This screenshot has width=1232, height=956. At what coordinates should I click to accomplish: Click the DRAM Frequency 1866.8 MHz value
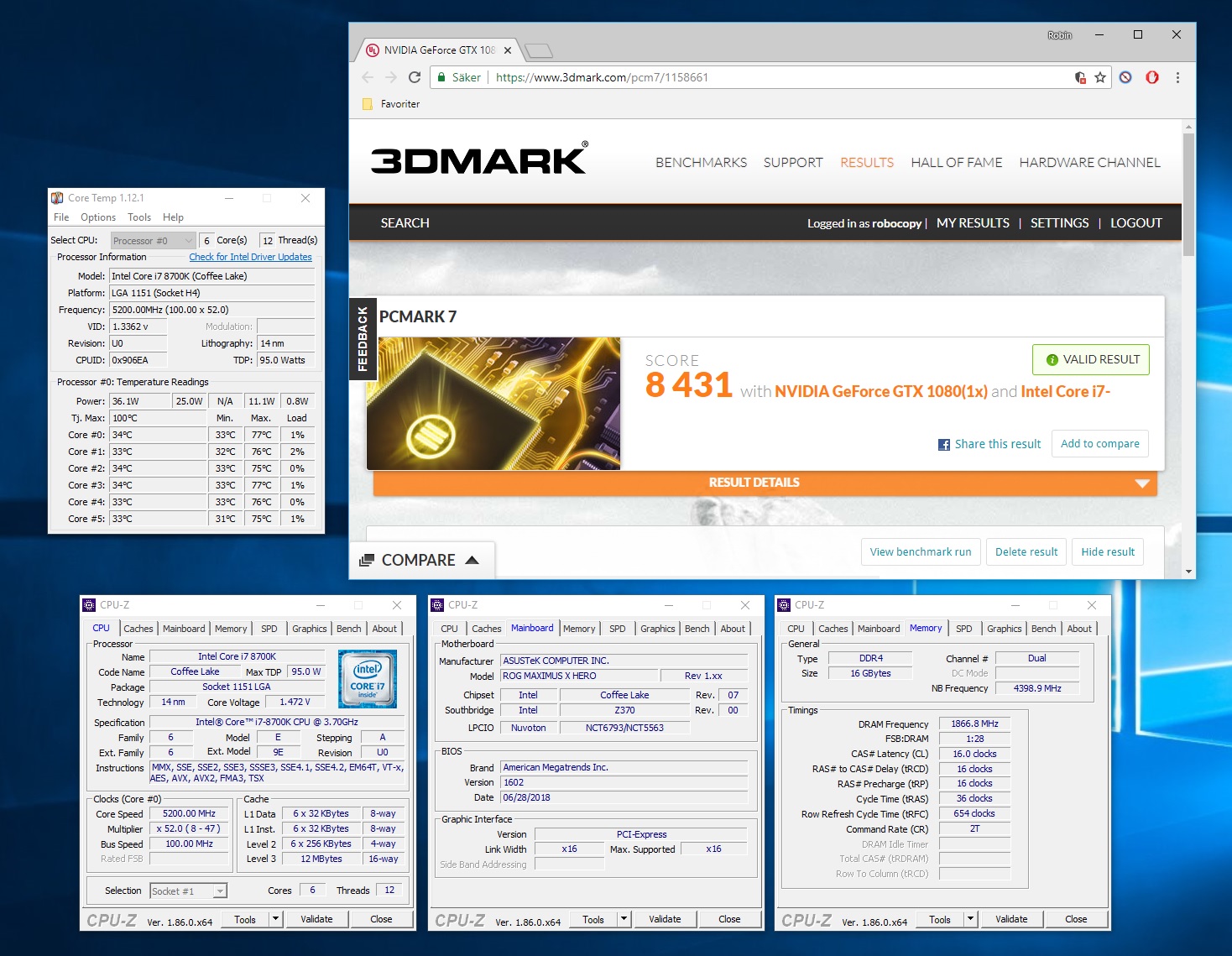pyautogui.click(x=974, y=724)
